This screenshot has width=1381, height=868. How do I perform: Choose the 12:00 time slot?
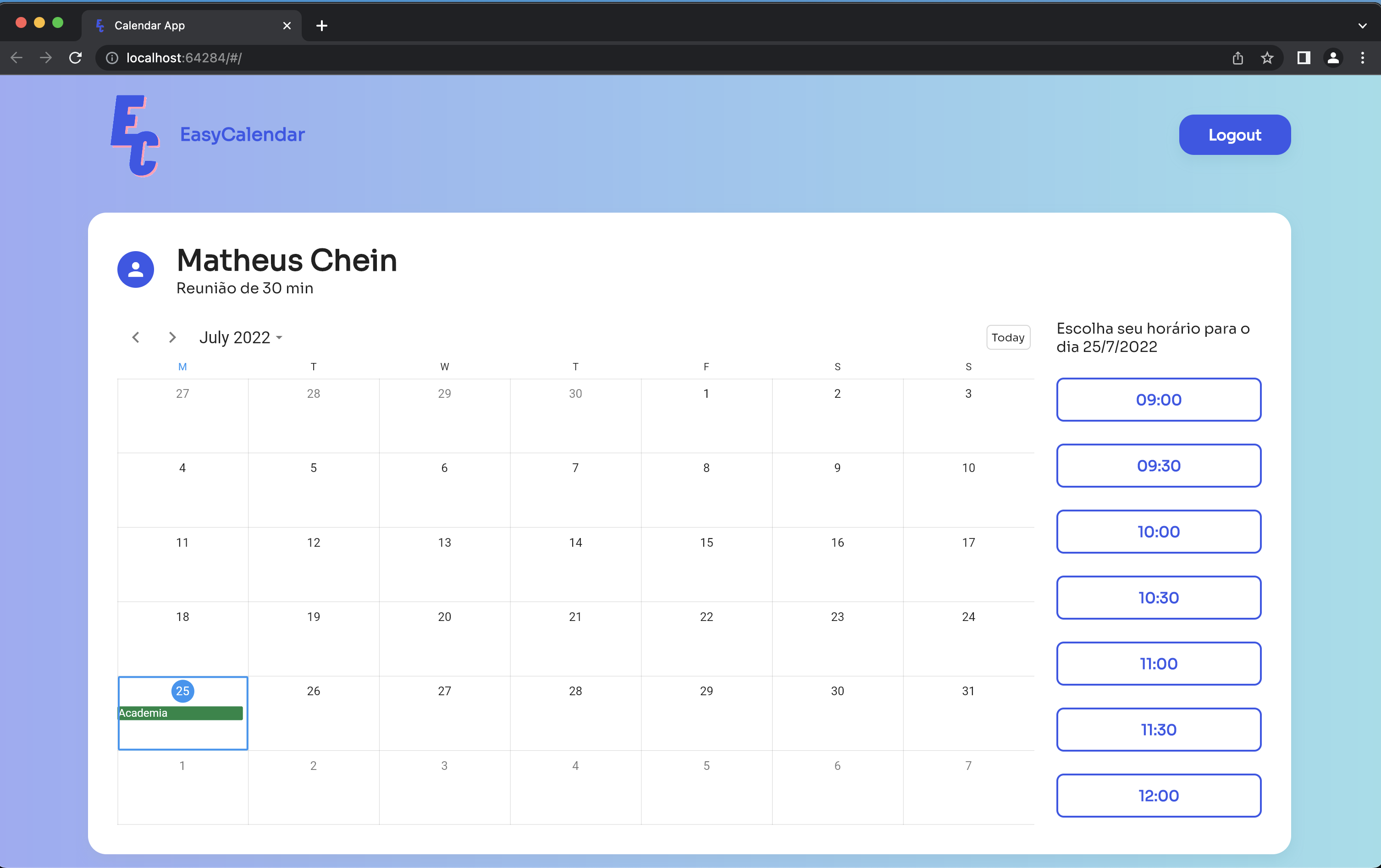pyautogui.click(x=1158, y=795)
